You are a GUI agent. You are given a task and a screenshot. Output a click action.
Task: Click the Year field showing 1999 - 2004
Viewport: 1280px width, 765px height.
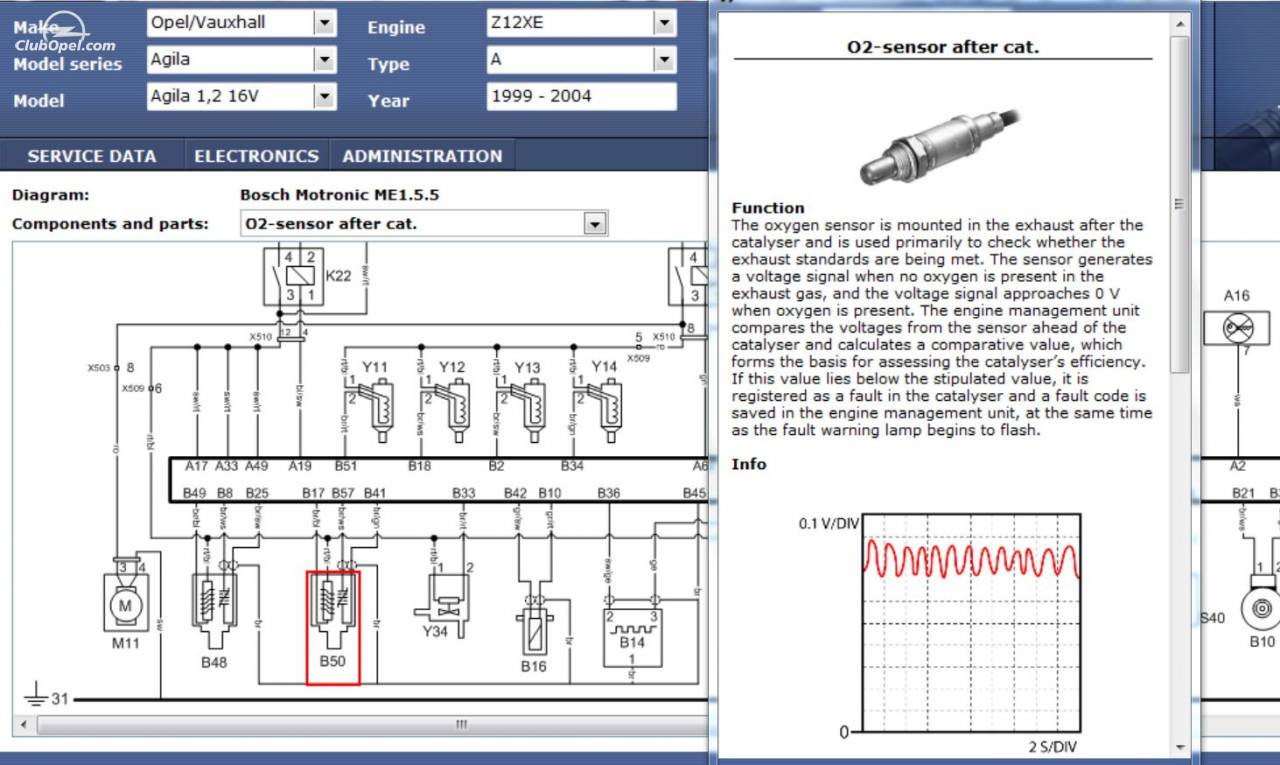(582, 96)
